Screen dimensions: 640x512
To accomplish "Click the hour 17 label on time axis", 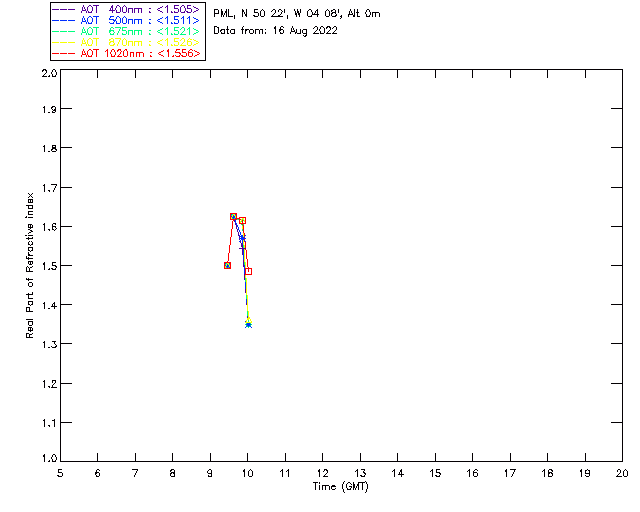I will (510, 473).
